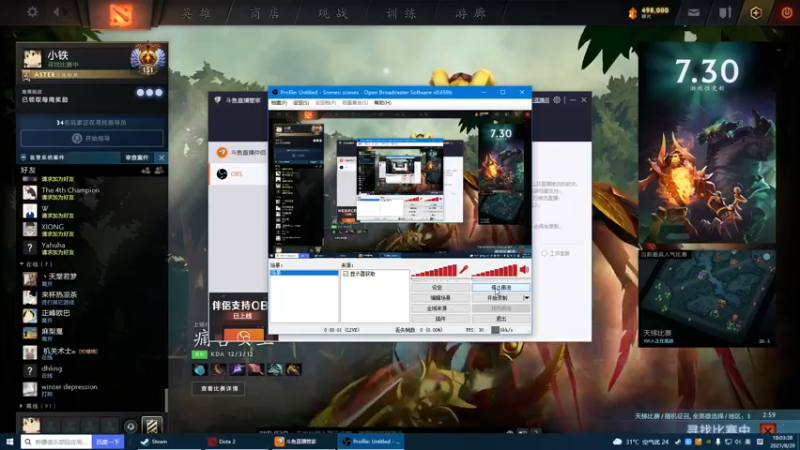Open Dota 2 settings gear
800x450 pixels.
[x=32, y=12]
